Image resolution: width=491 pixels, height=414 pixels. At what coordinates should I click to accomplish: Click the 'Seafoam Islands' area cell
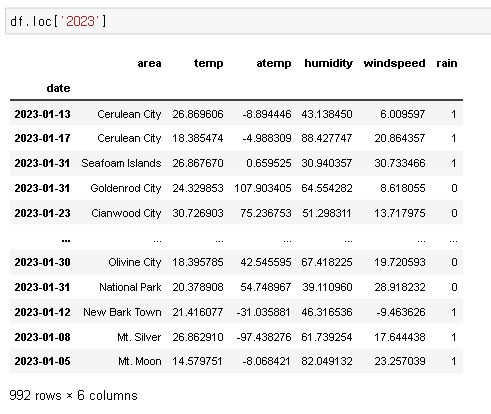click(121, 163)
